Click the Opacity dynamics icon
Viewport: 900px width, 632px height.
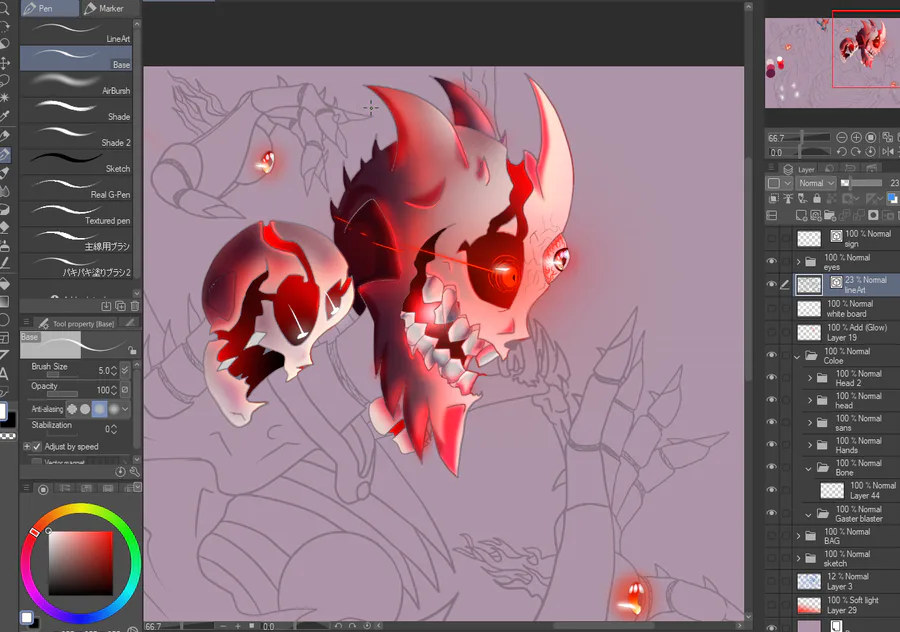point(125,390)
